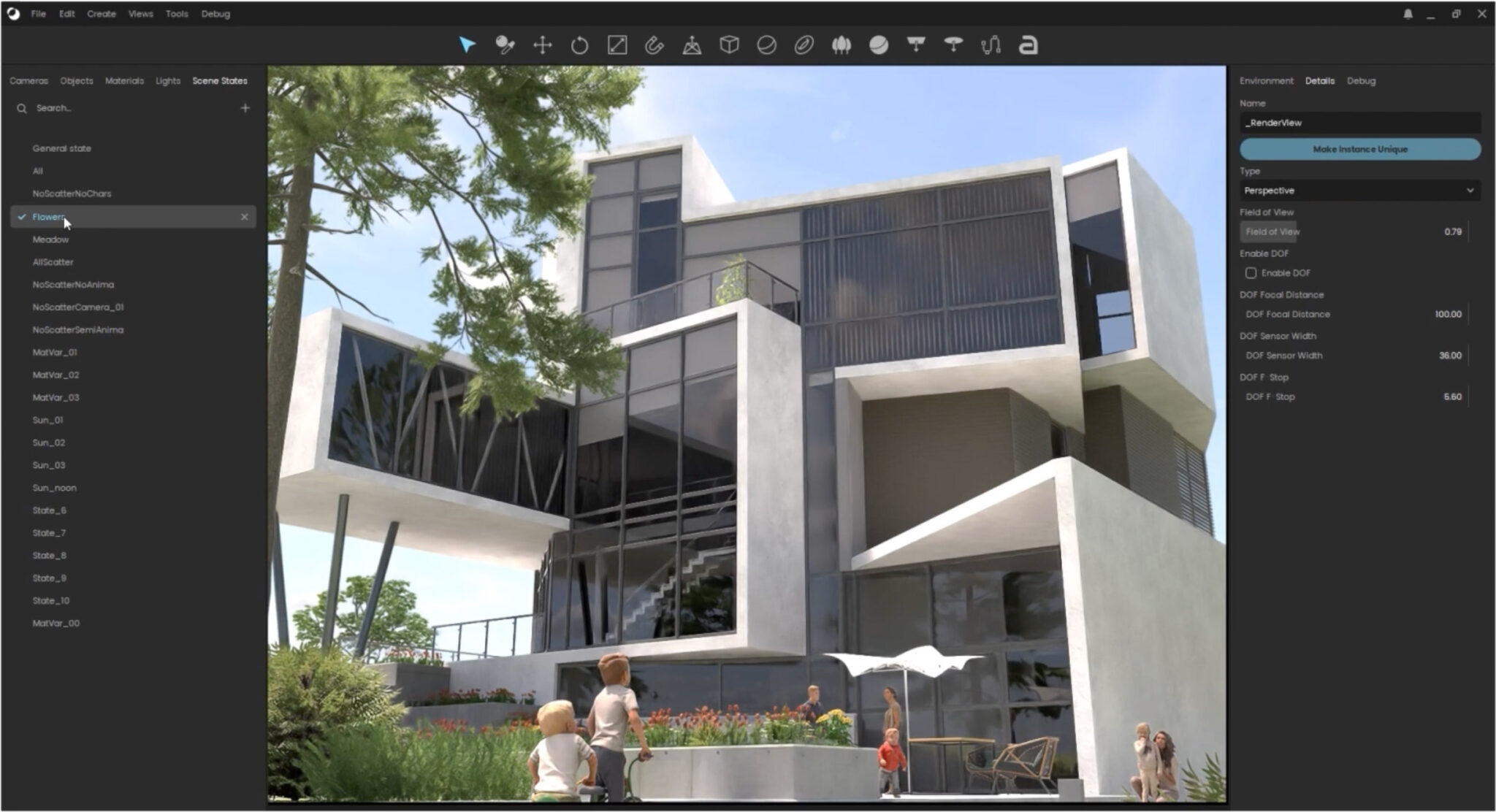Open the spline path tool
Screen dimensions: 1496x812
click(991, 45)
